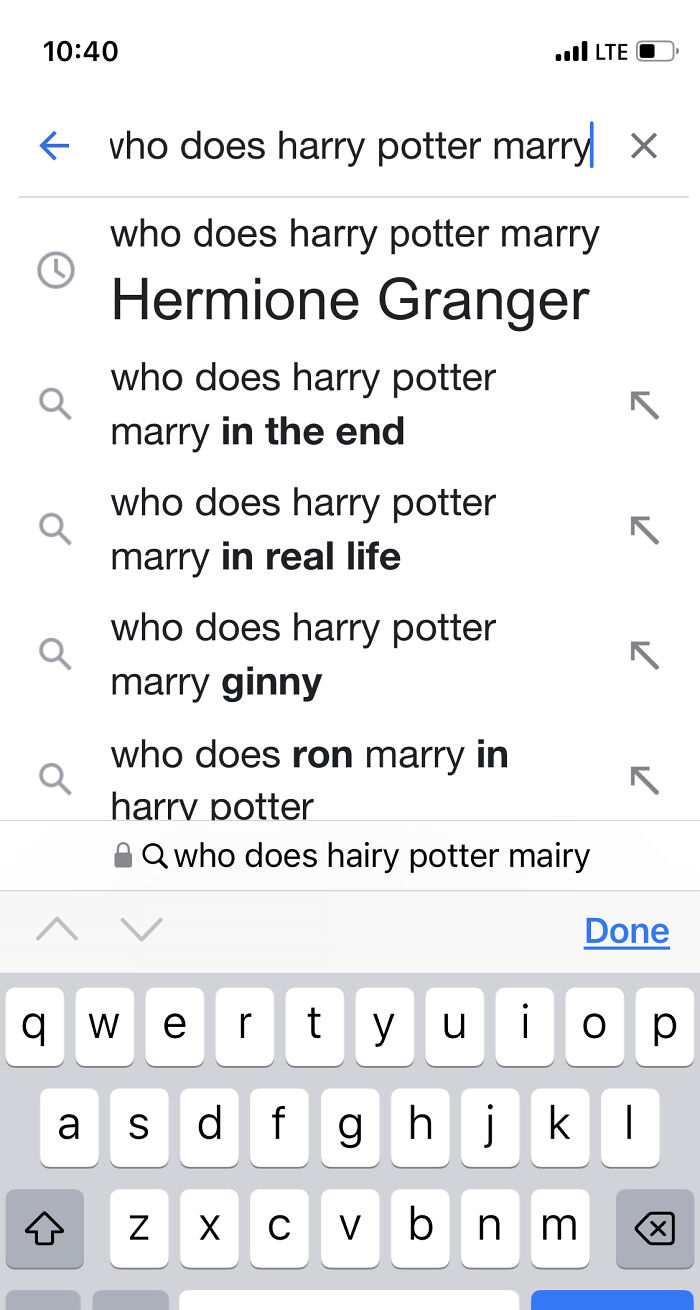Tap the upward chevron above the keyboard
Image resolution: width=700 pixels, height=1310 pixels.
[58, 930]
